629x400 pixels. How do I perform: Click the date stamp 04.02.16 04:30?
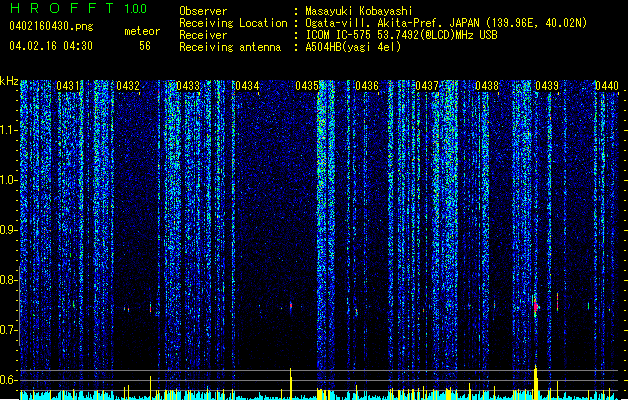click(x=51, y=46)
